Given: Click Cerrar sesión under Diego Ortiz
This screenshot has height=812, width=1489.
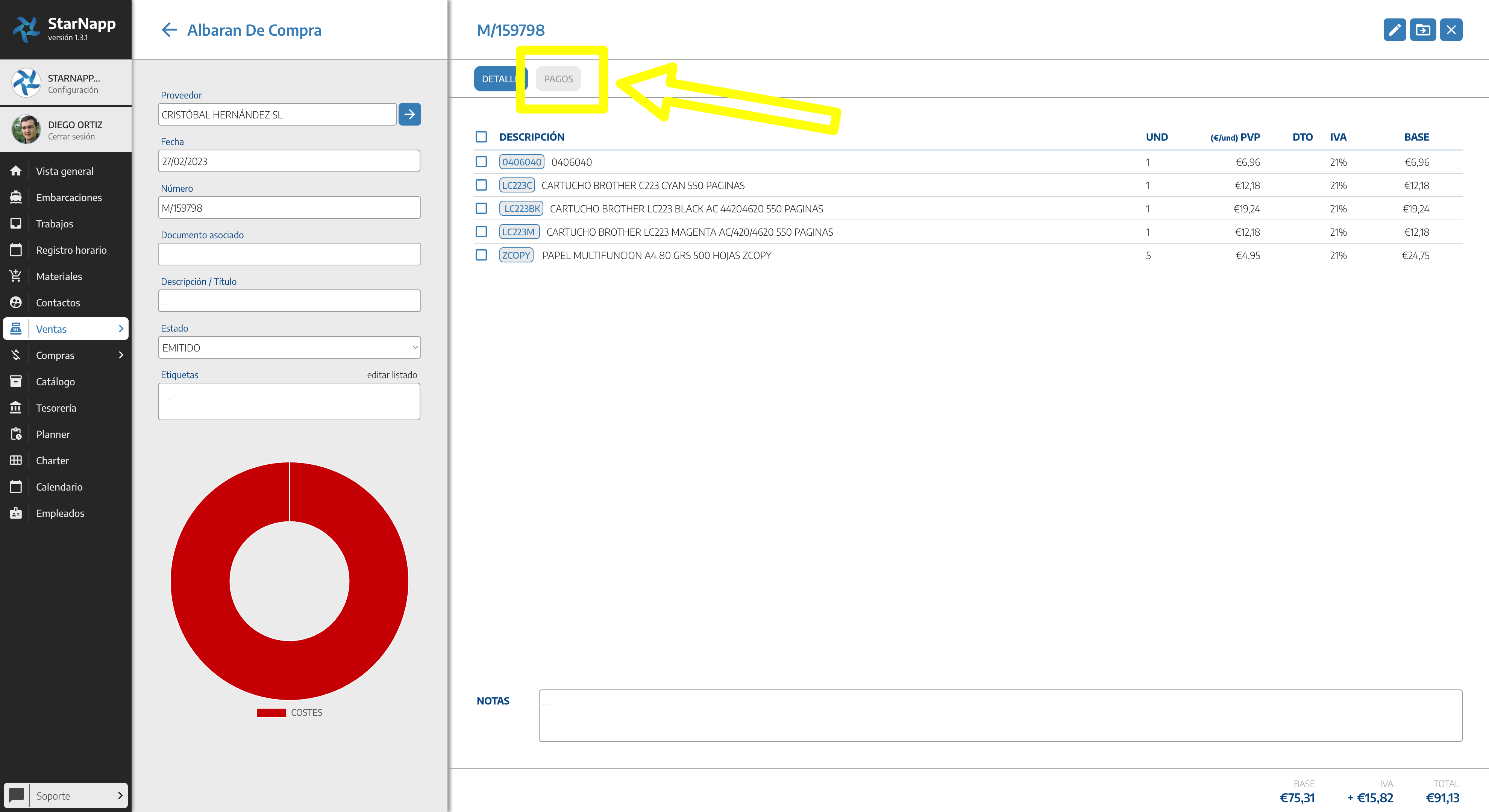Looking at the screenshot, I should tap(71, 137).
